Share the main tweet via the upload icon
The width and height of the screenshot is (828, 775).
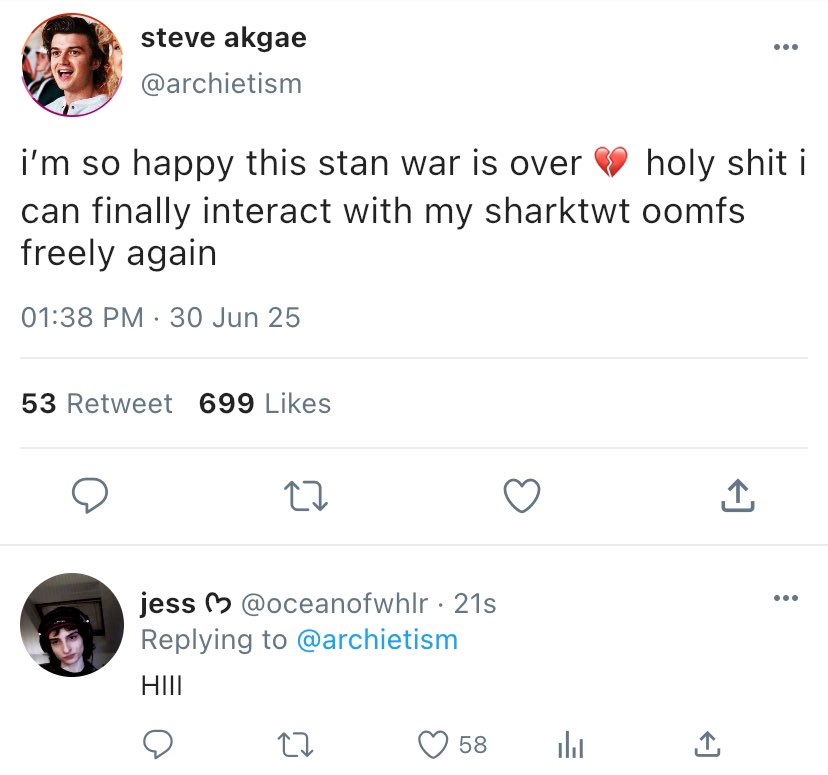(x=736, y=495)
